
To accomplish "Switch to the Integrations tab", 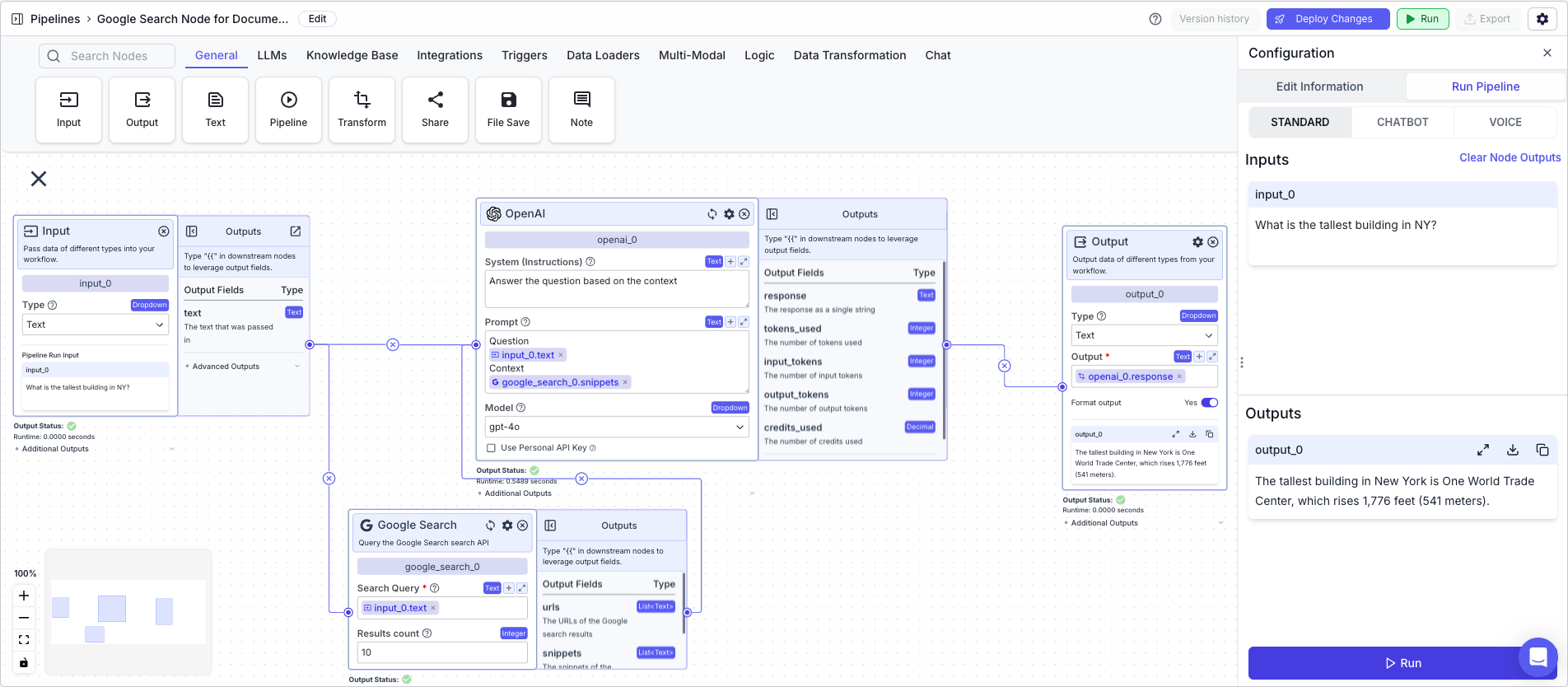I will 450,55.
